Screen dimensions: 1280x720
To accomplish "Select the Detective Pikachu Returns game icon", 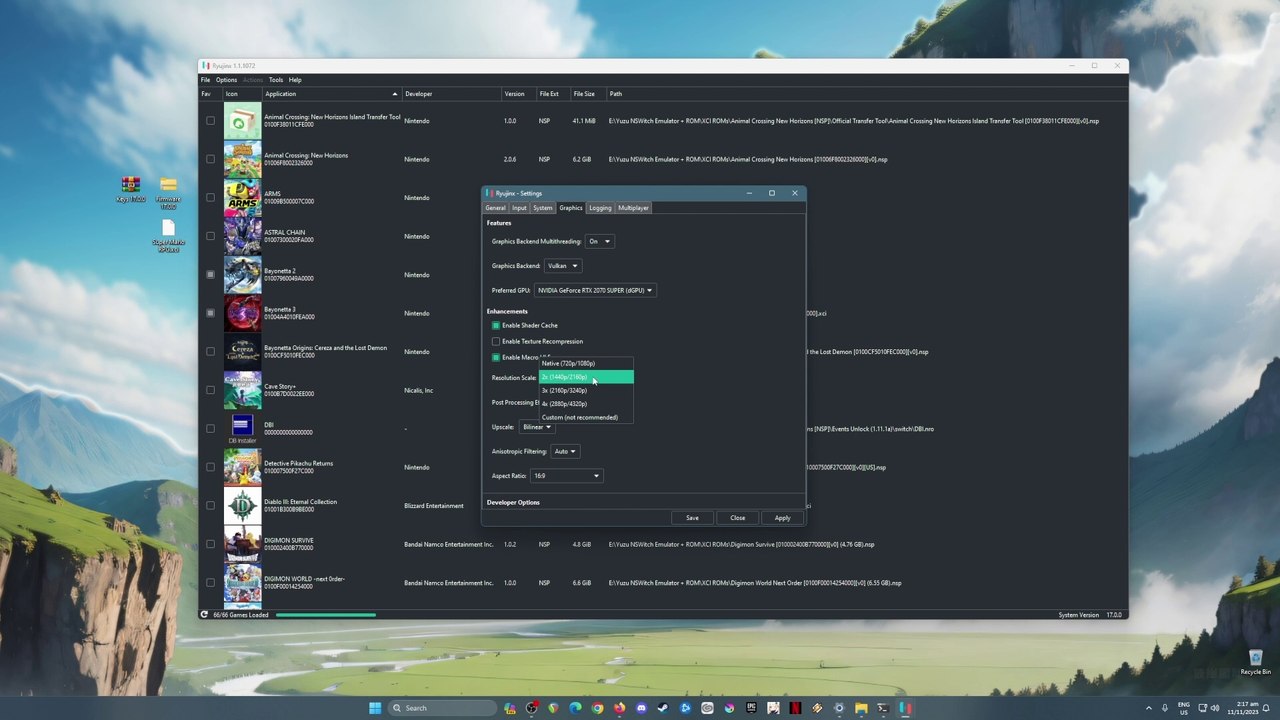I will (x=242, y=467).
